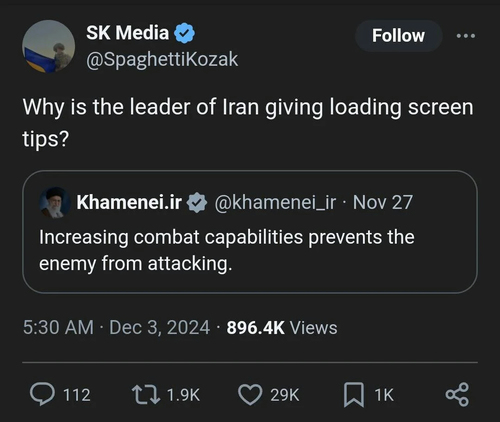Click the reply speech bubble icon

tap(42, 394)
